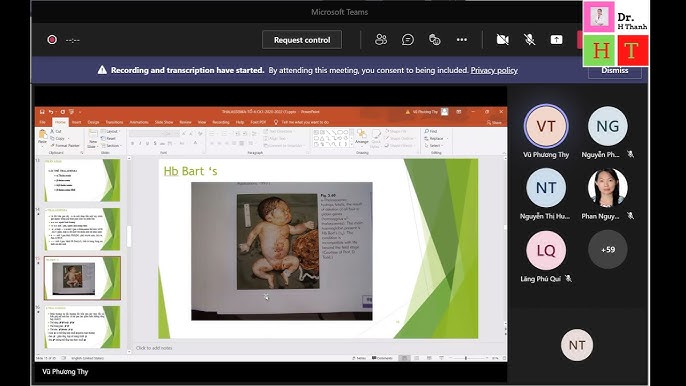Screen dimensions: 686x386
Task: Click Start From Beginning quick access icon
Action: pos(71,112)
